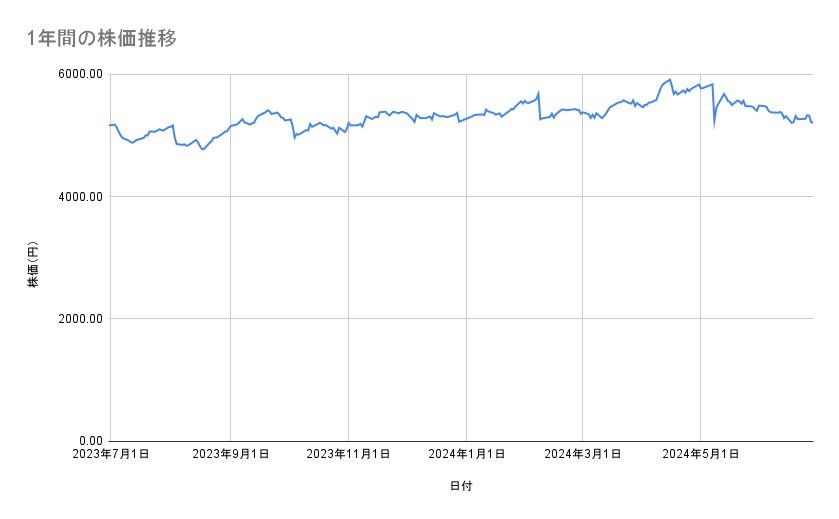Viewport: 839px width, 519px height.
Task: Select the 2024年5月1日 date label
Action: [701, 455]
